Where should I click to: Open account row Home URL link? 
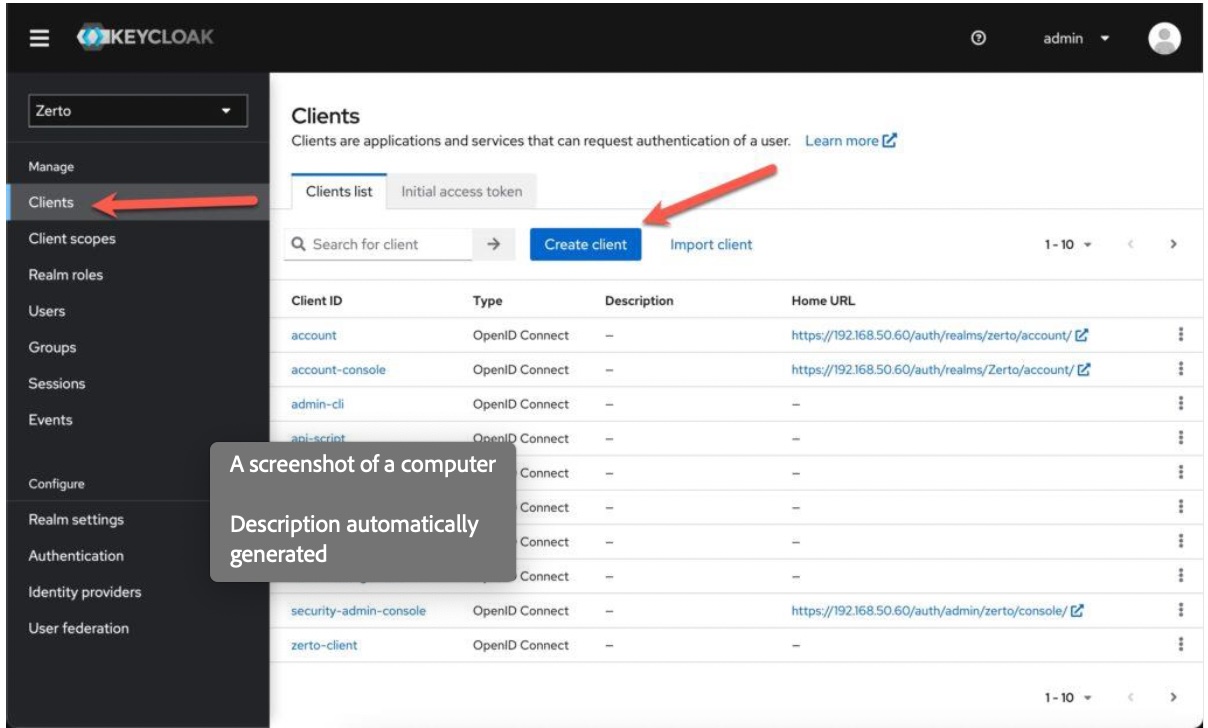[x=940, y=335]
